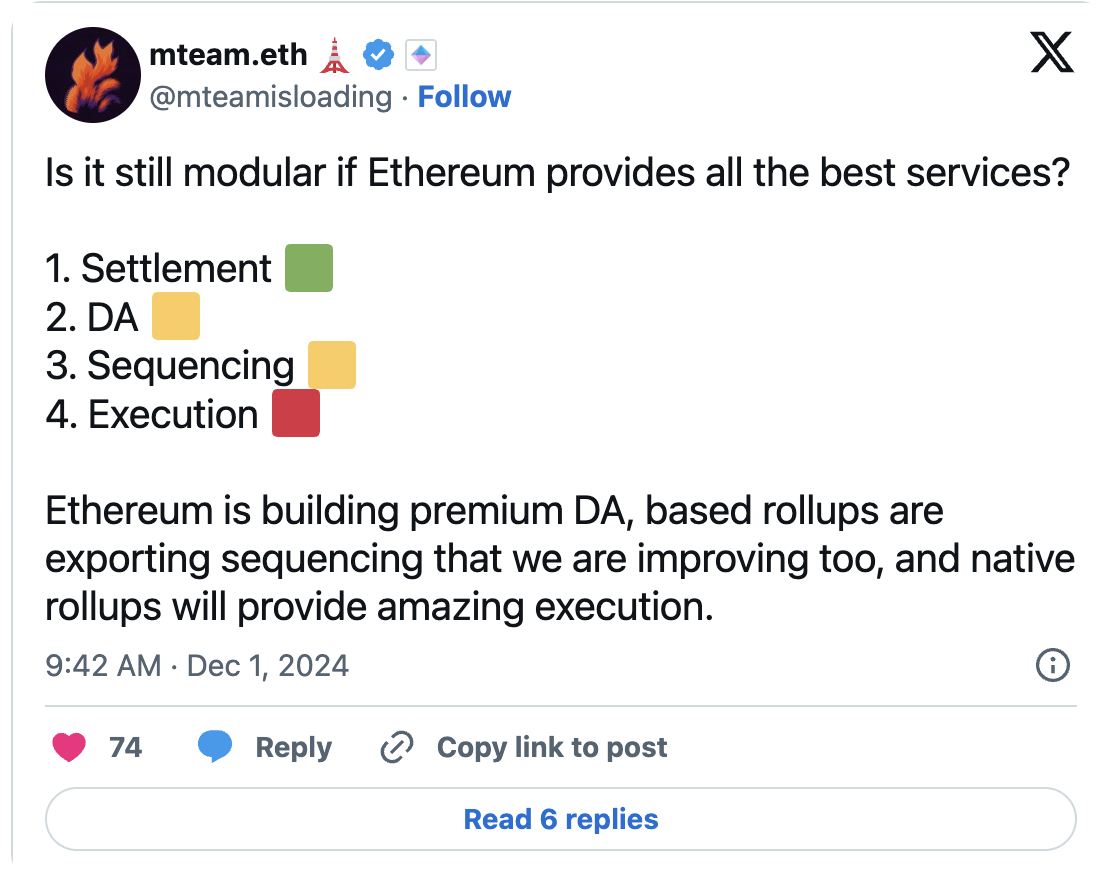
Task: Click the blue verified checkmark badge
Action: (x=378, y=57)
